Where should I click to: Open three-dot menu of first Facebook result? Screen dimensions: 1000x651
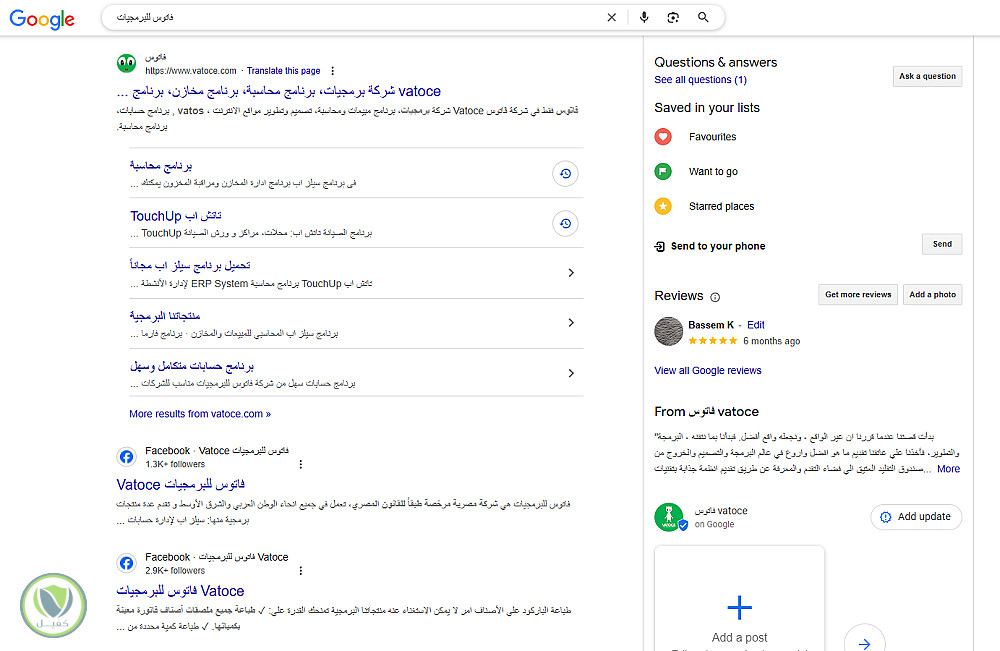click(x=300, y=464)
